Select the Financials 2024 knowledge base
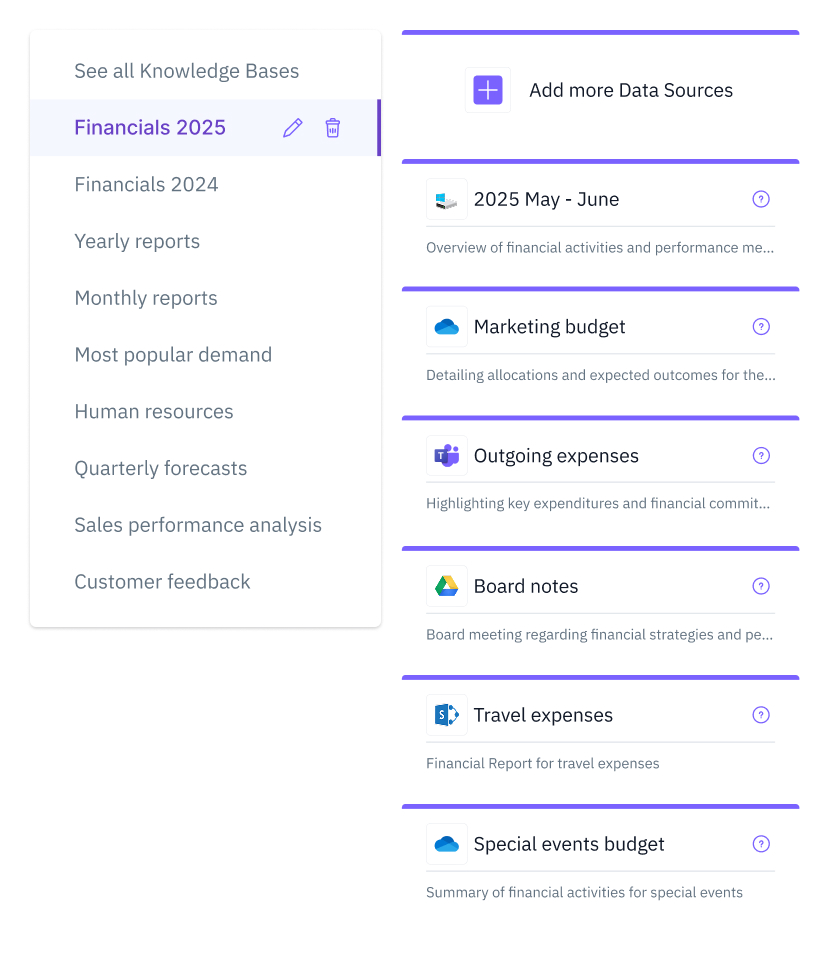Image resolution: width=833 pixels, height=954 pixels. pos(146,185)
